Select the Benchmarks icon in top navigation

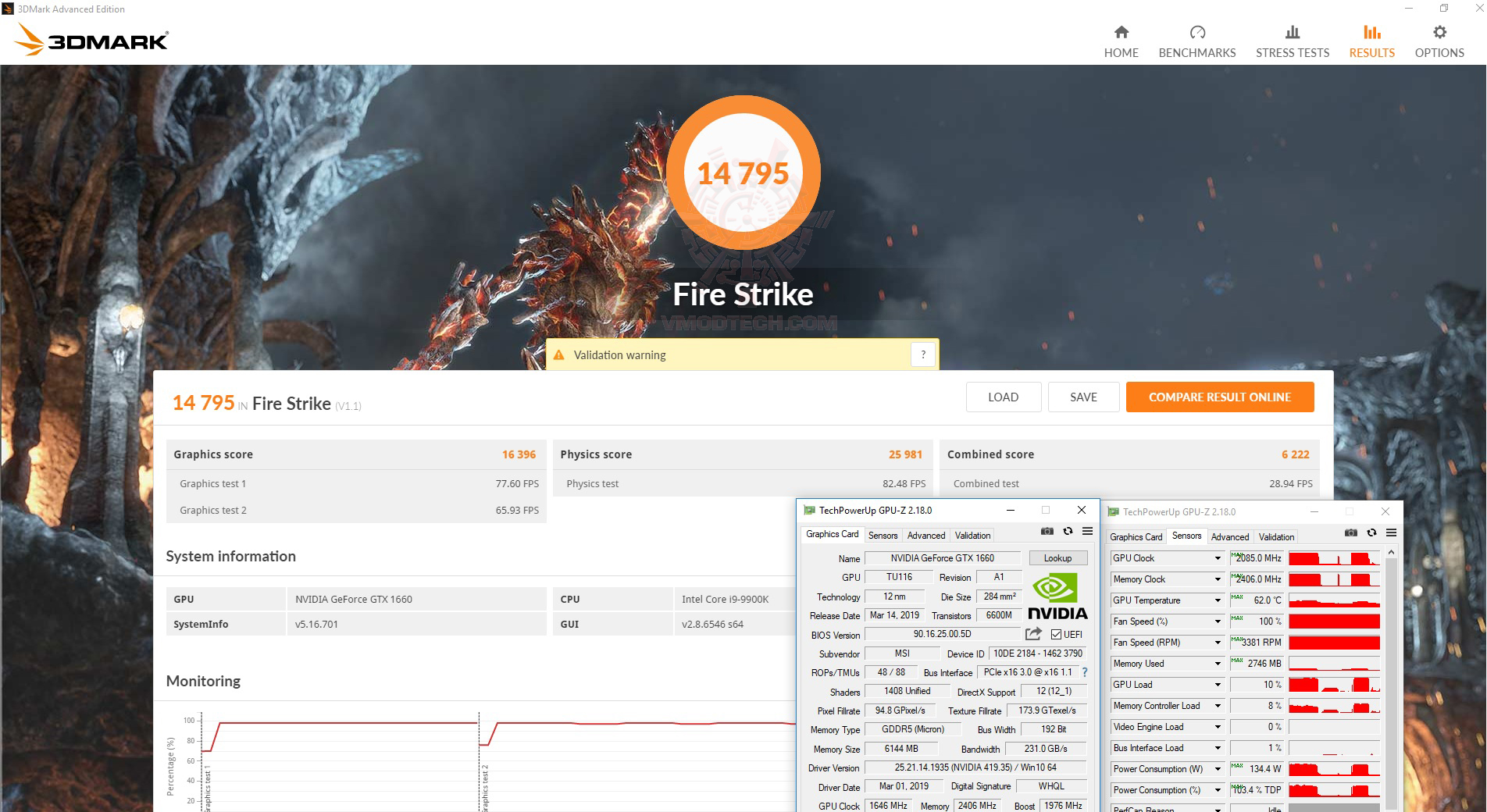point(1196,37)
